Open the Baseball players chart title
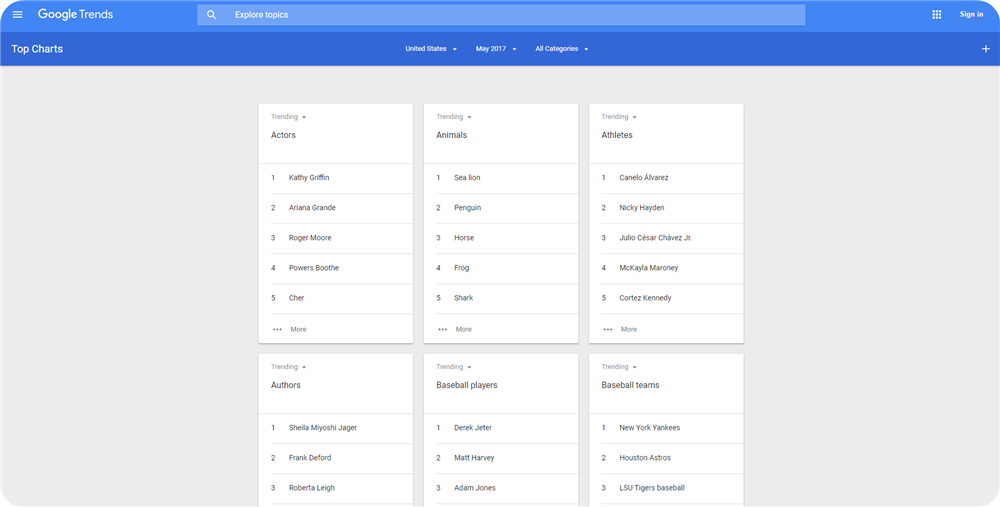Image resolution: width=1000 pixels, height=507 pixels. [467, 385]
